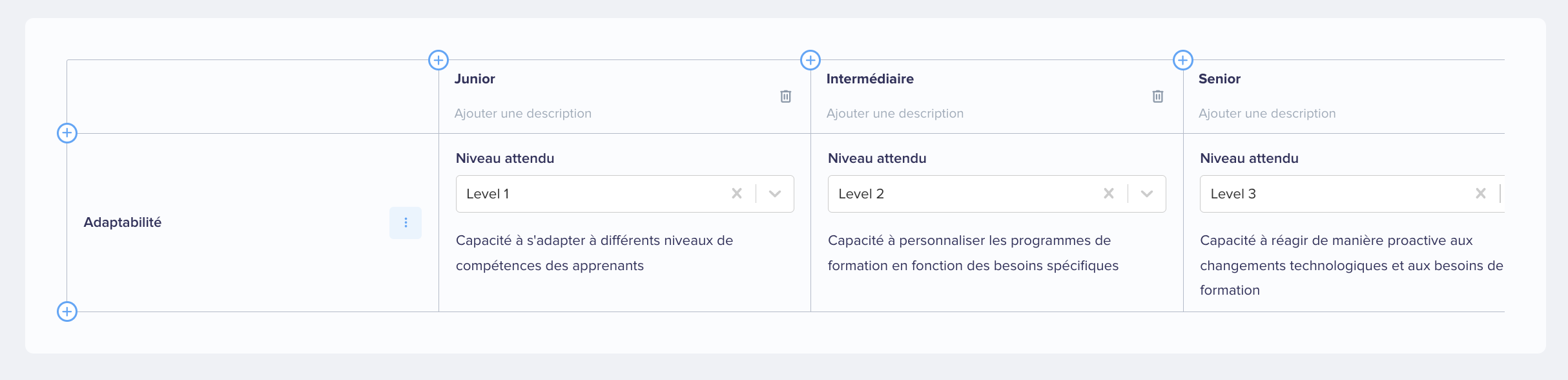Add a row above Adaptabilité
Screen dimensions: 1568x380
(x=67, y=133)
